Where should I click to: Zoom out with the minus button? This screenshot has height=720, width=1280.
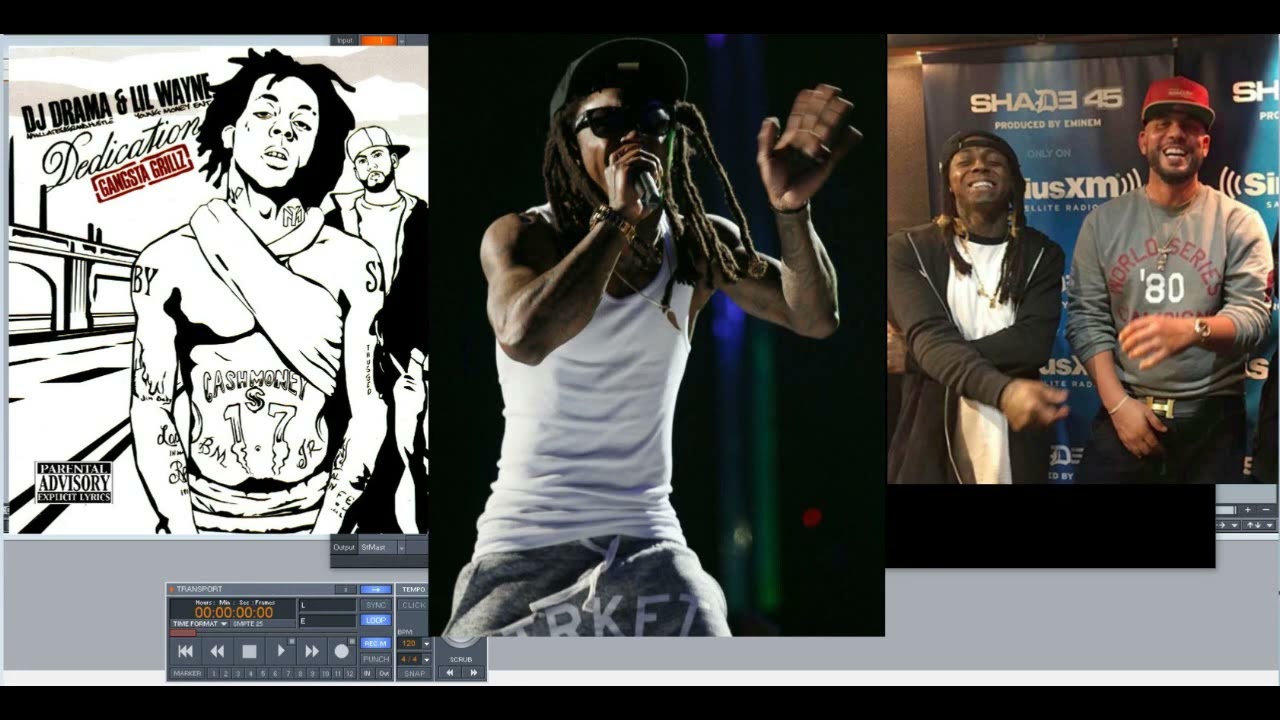pyautogui.click(x=1266, y=510)
